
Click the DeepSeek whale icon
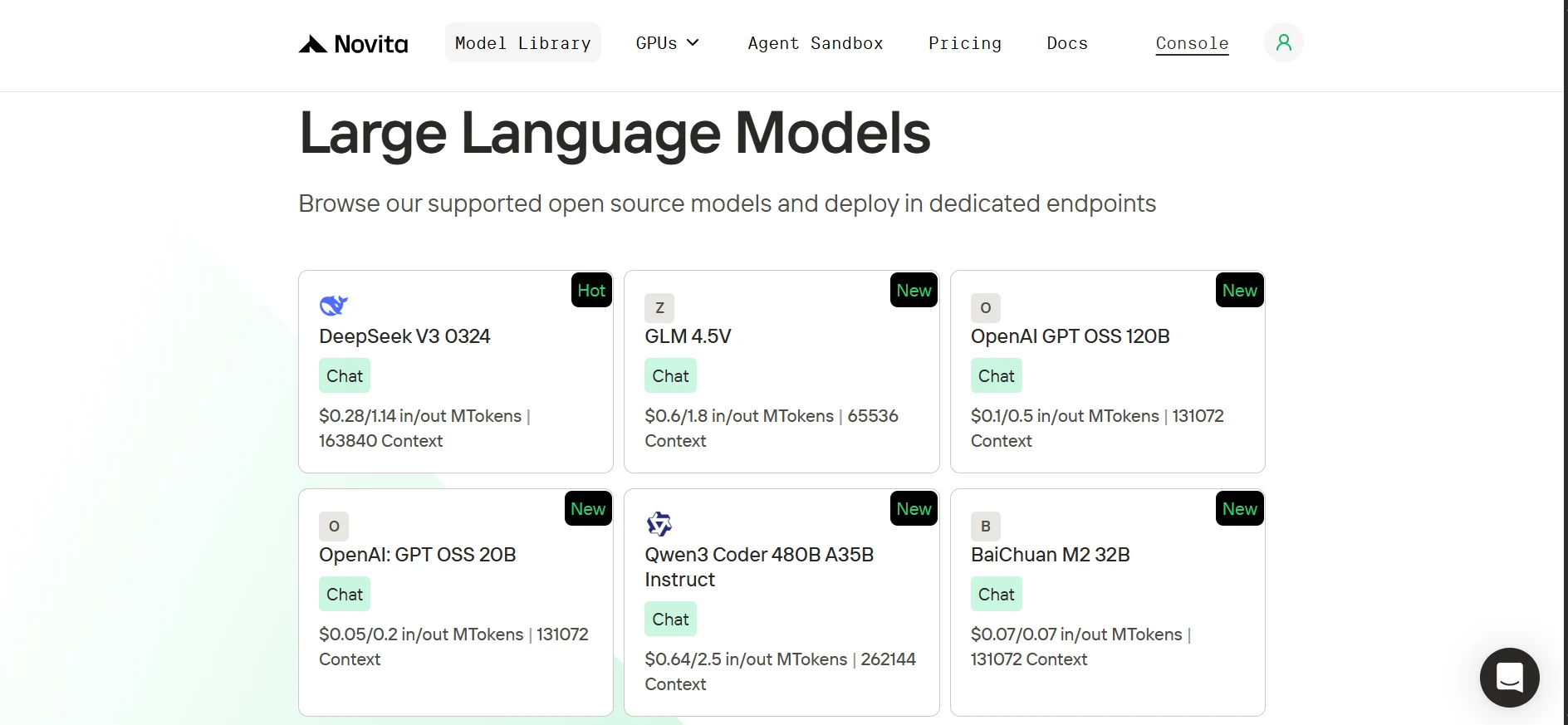coord(333,306)
